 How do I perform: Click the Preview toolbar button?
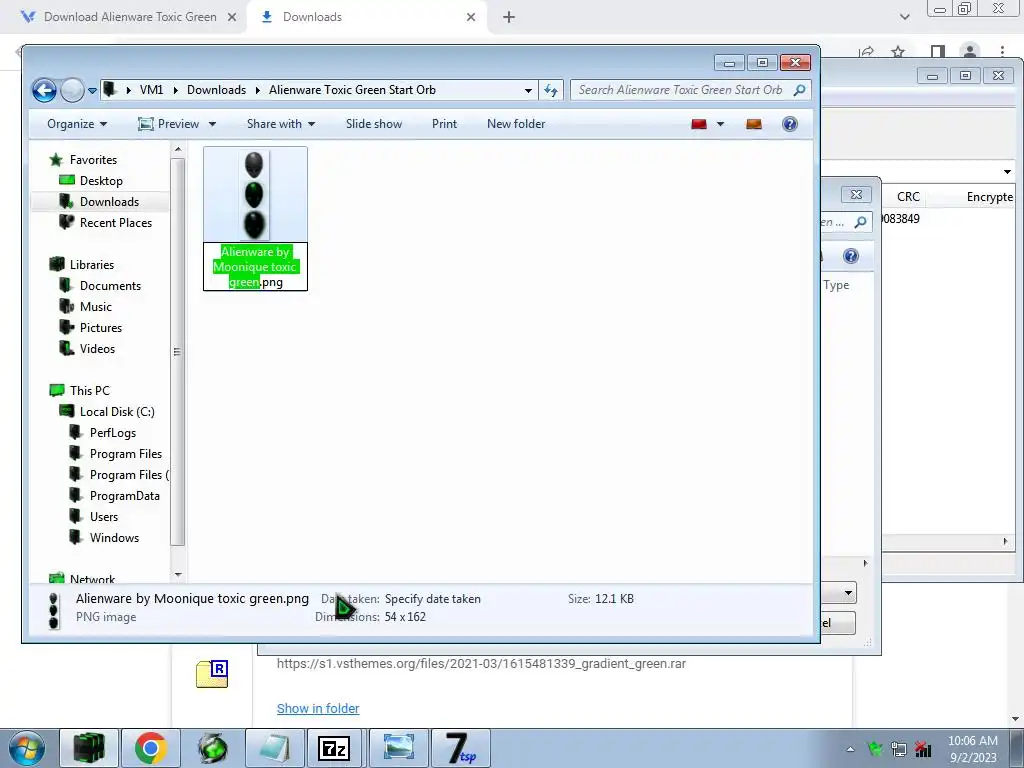(168, 124)
